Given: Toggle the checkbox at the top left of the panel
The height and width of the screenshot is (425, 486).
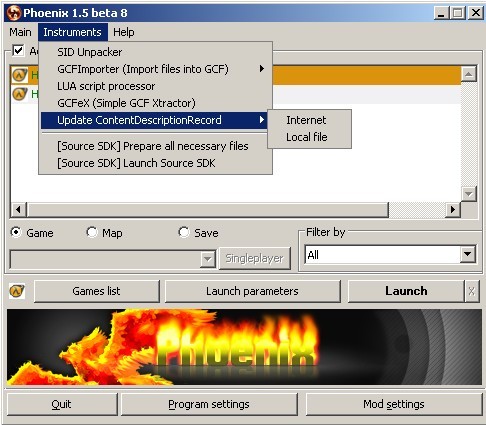Looking at the screenshot, I should point(18,51).
